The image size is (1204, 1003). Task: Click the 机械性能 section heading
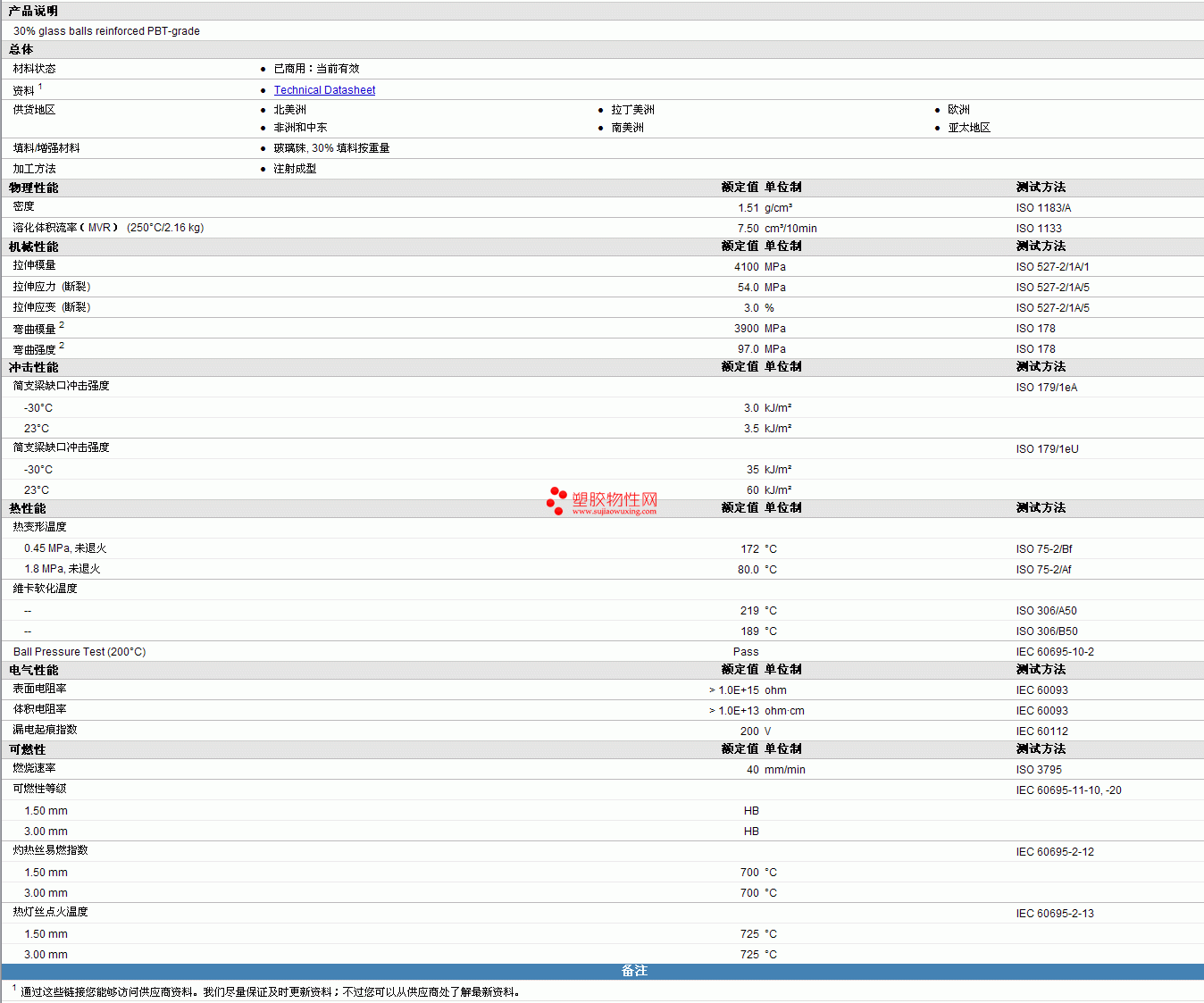coord(33,247)
